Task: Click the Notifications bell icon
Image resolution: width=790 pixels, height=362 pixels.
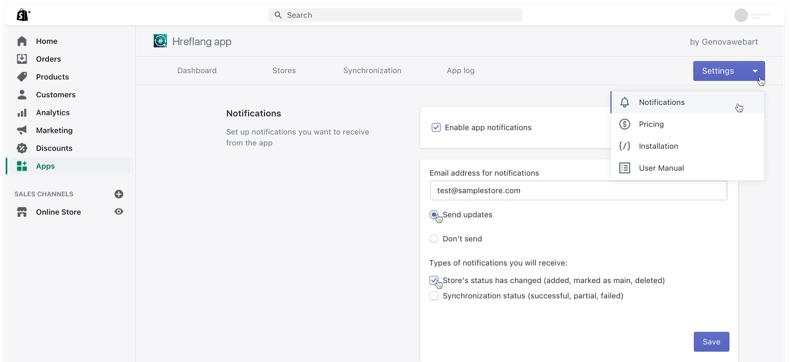Action: pos(625,102)
